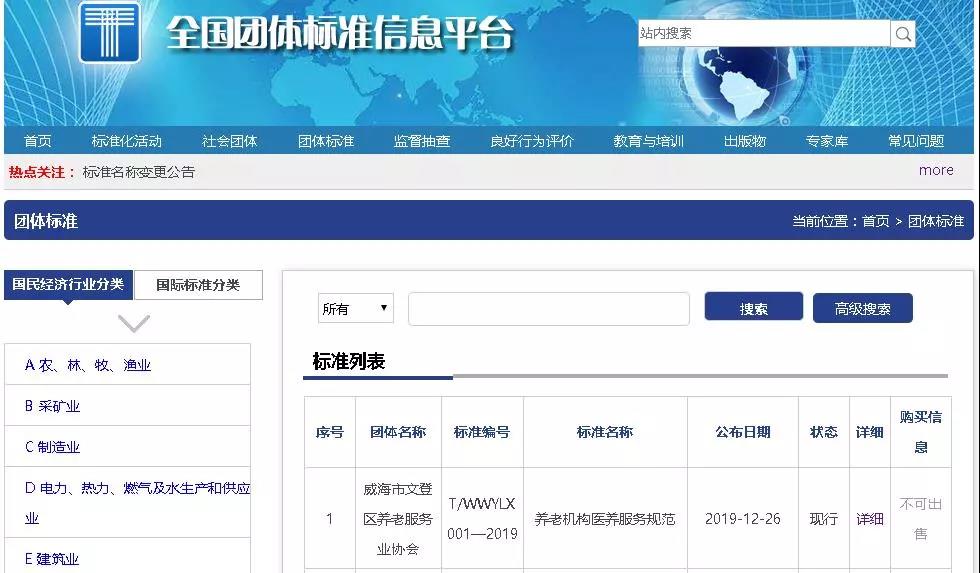Select category A 农、林、牧、渔业

88,365
